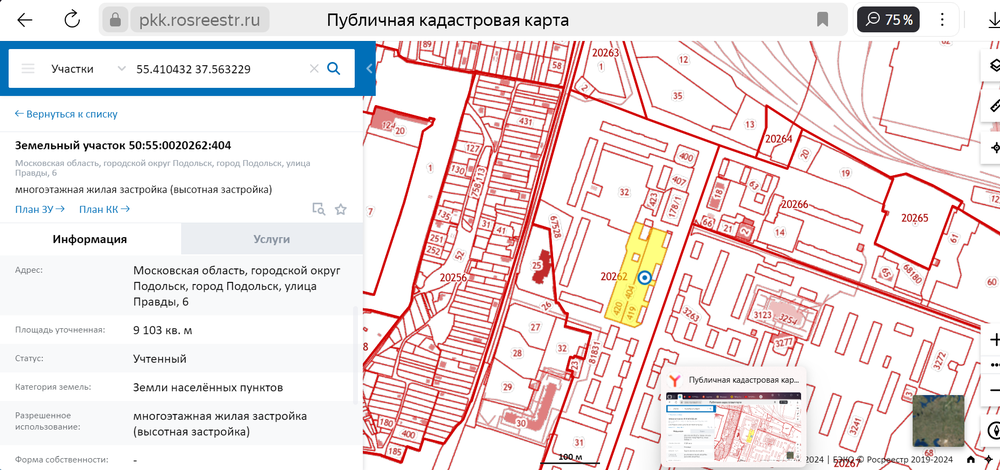Add parcel to favorites star
Screen dimensions: 1000x470
tap(341, 209)
